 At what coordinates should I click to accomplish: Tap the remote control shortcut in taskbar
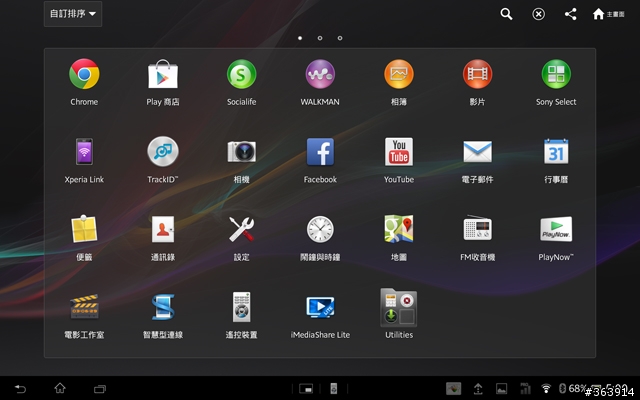pos(333,389)
